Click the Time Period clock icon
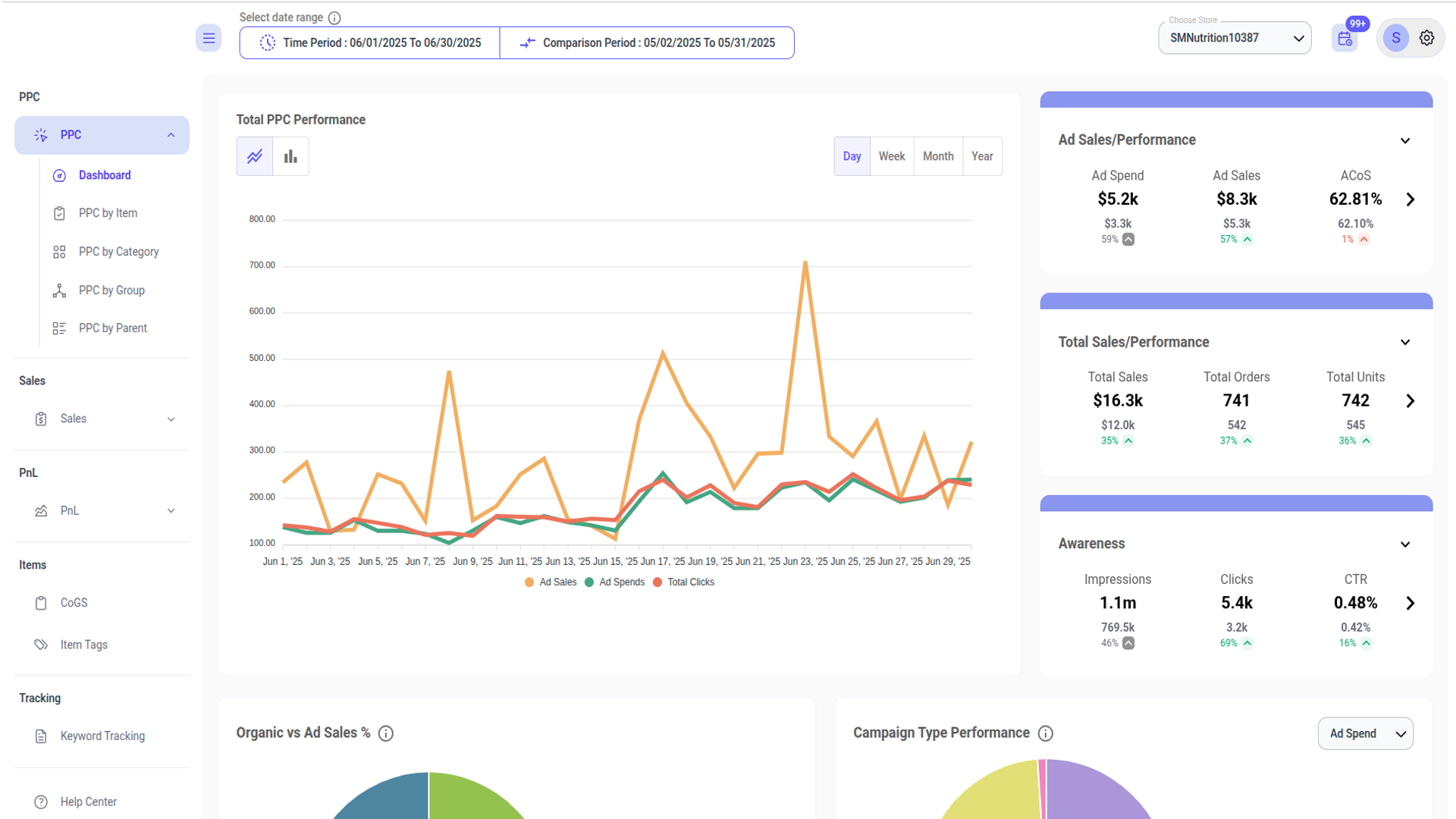Viewport: 1456px width, 819px height. point(268,43)
